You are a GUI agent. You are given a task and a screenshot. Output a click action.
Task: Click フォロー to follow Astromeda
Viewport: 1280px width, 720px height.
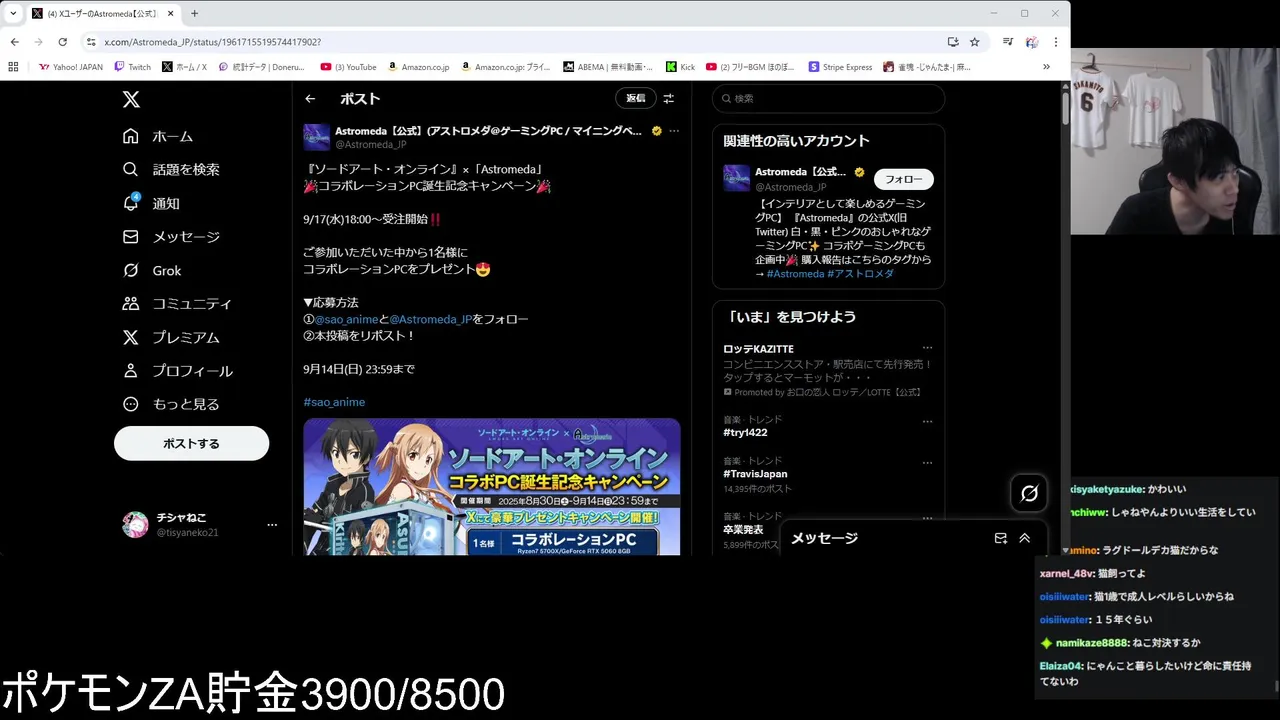point(904,179)
